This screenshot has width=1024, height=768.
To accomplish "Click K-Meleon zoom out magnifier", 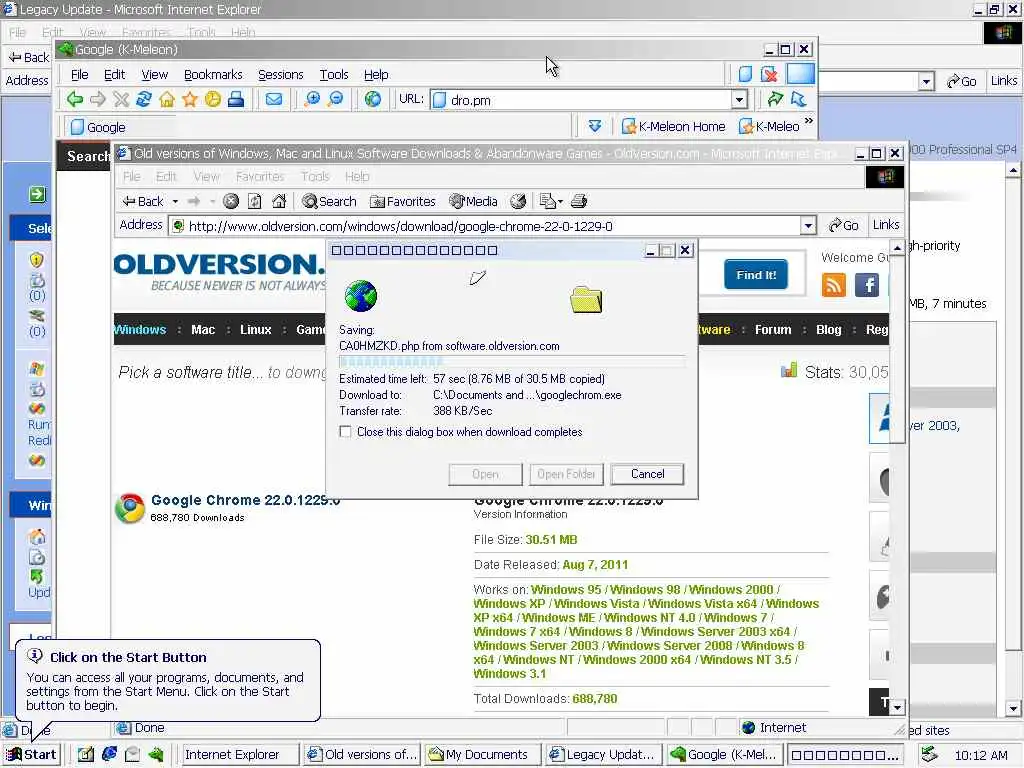I will 336,99.
